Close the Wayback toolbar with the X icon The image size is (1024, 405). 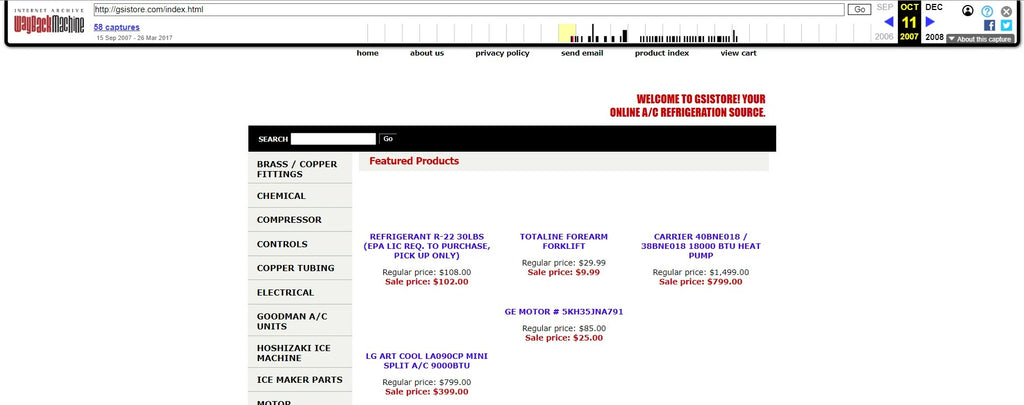pos(1006,11)
